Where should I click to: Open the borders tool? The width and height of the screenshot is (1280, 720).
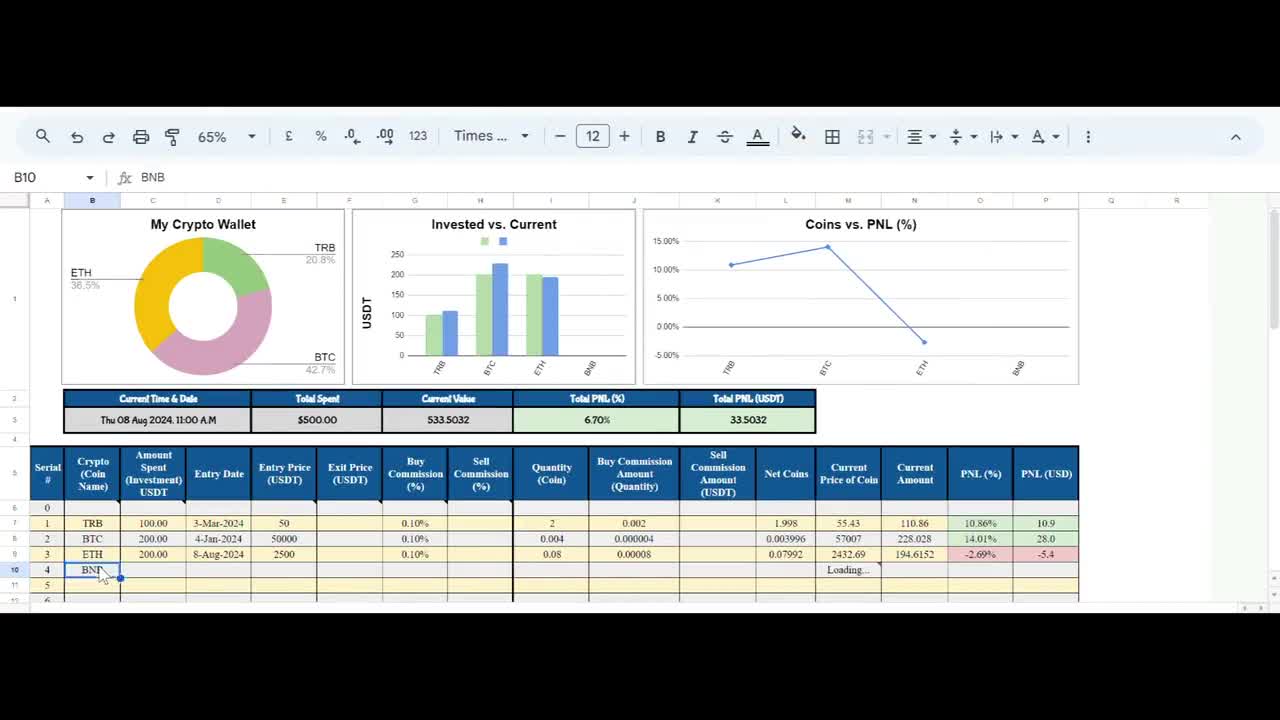[832, 136]
